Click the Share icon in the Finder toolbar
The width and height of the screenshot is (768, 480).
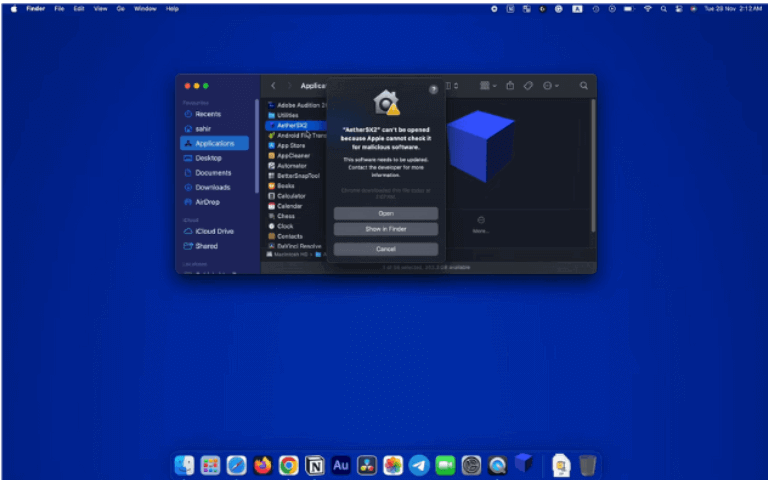point(510,85)
